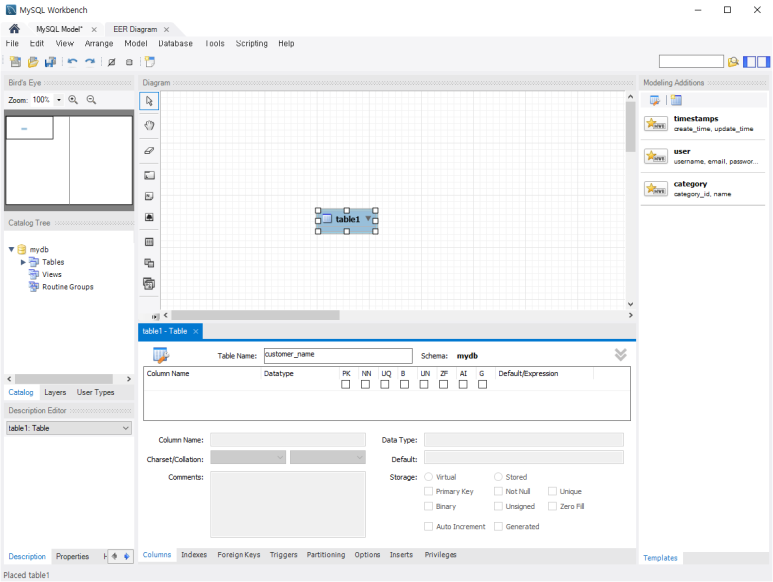The width and height of the screenshot is (773, 582).
Task: Open the Collation dropdown
Action: 328,457
